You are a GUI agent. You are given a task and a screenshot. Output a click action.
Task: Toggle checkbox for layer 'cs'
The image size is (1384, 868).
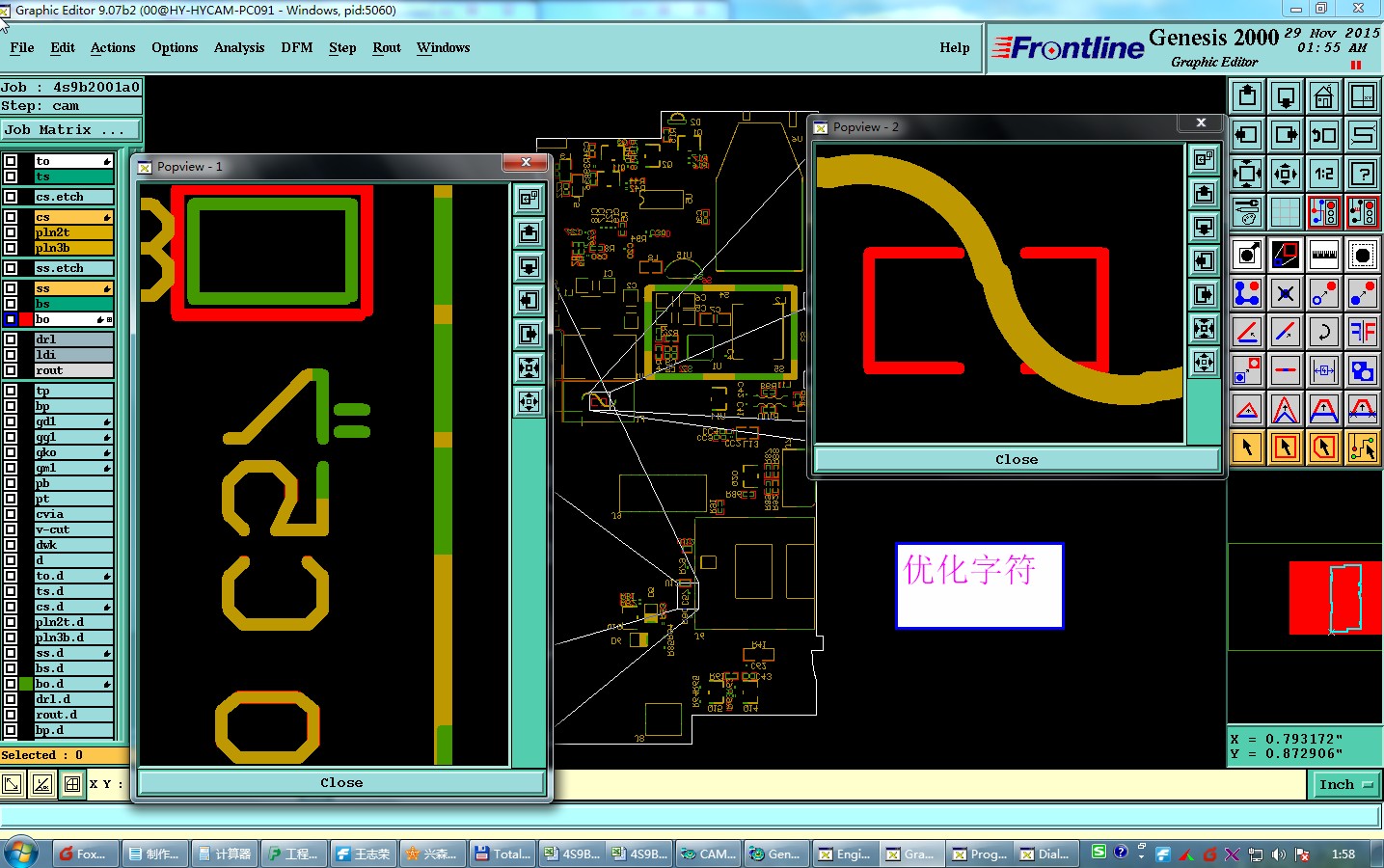point(11,217)
